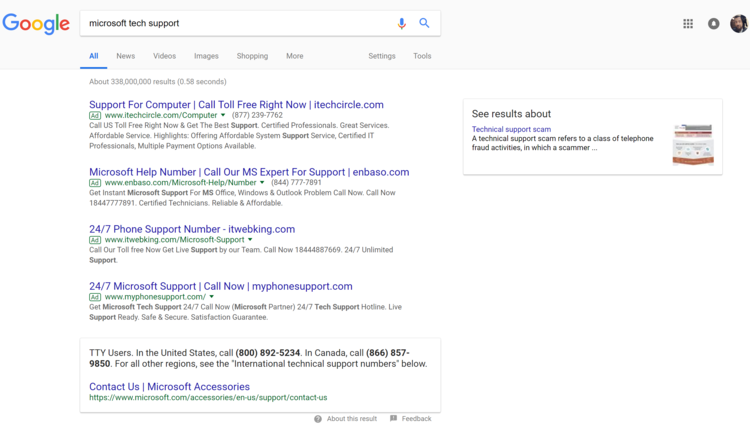The width and height of the screenshot is (750, 429).
Task: Open 24/7 Microsoft Support myphonesupport.com link
Action: click(x=221, y=286)
